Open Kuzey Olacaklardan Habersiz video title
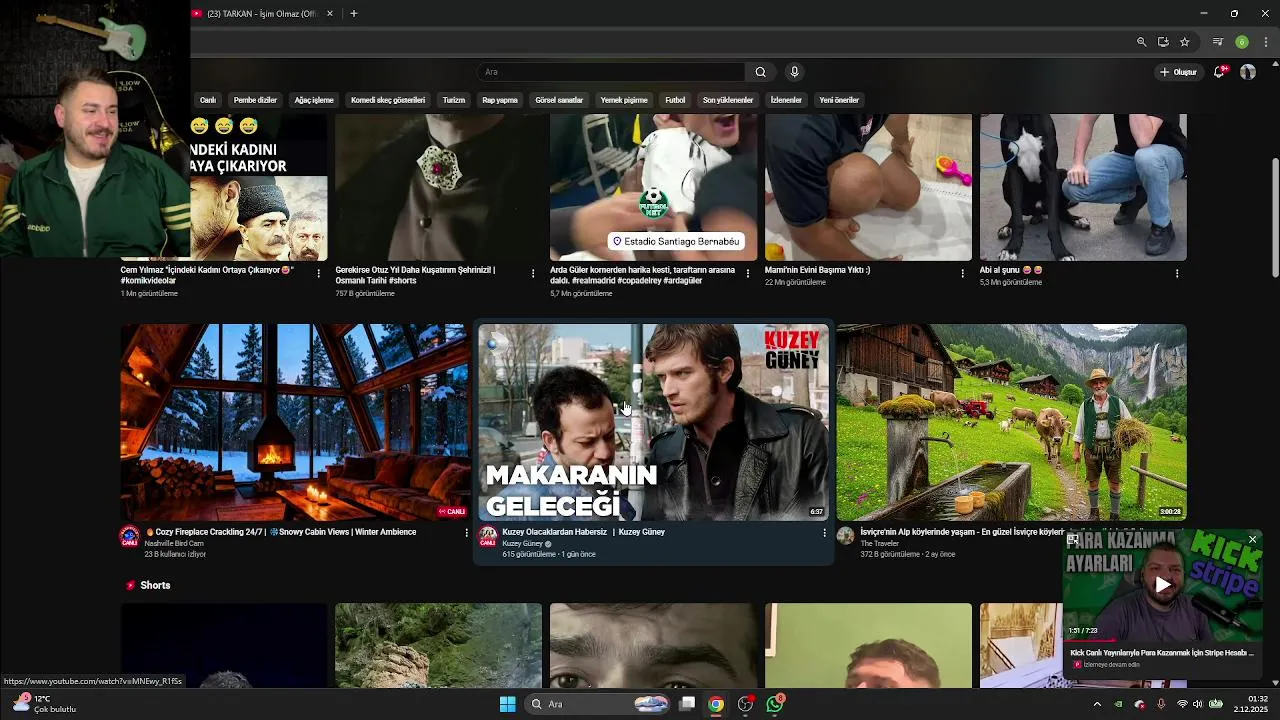The width and height of the screenshot is (1280, 720). [584, 532]
